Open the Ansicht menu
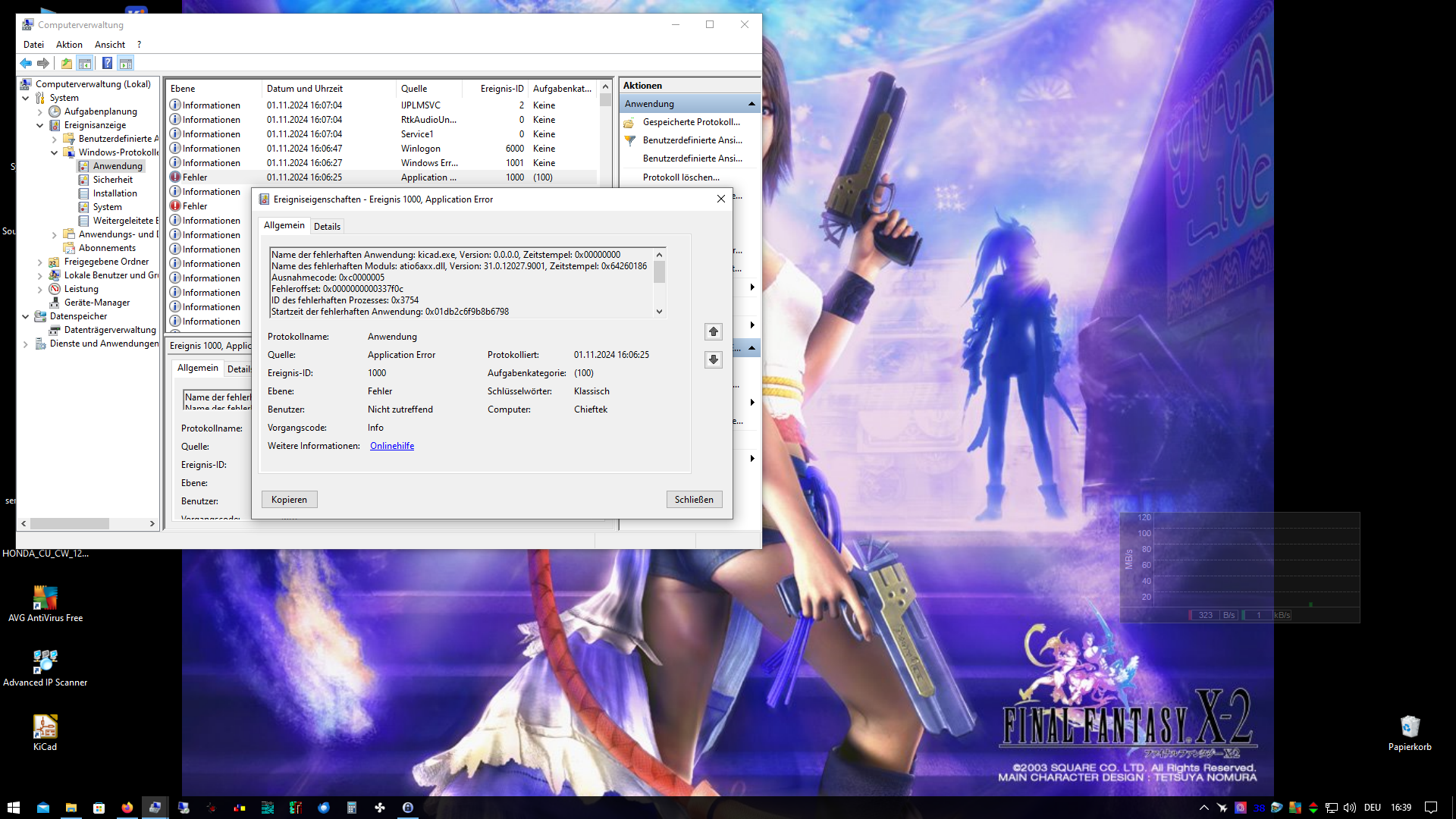The height and width of the screenshot is (819, 1456). (x=110, y=45)
